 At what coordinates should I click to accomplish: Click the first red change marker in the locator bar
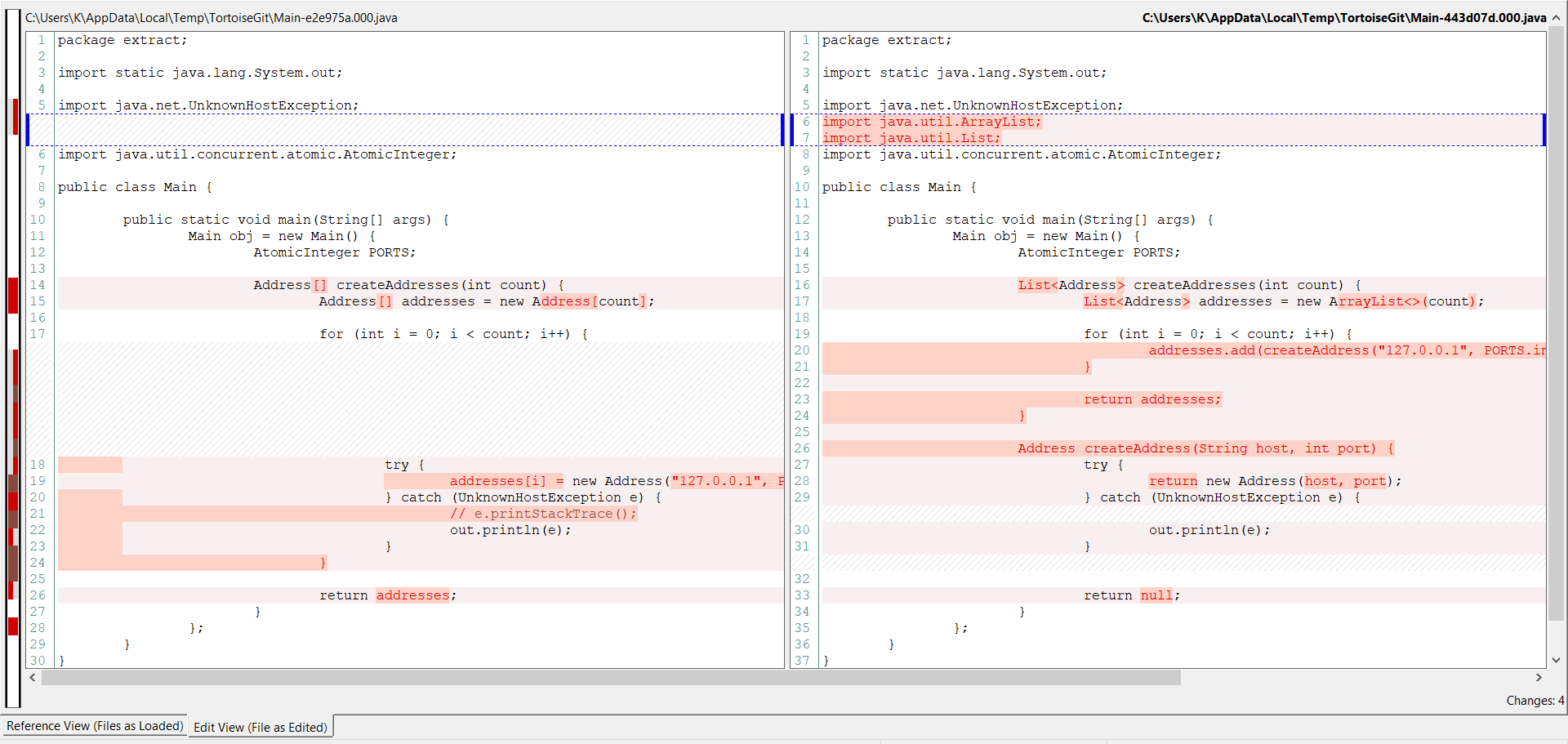coord(13,117)
